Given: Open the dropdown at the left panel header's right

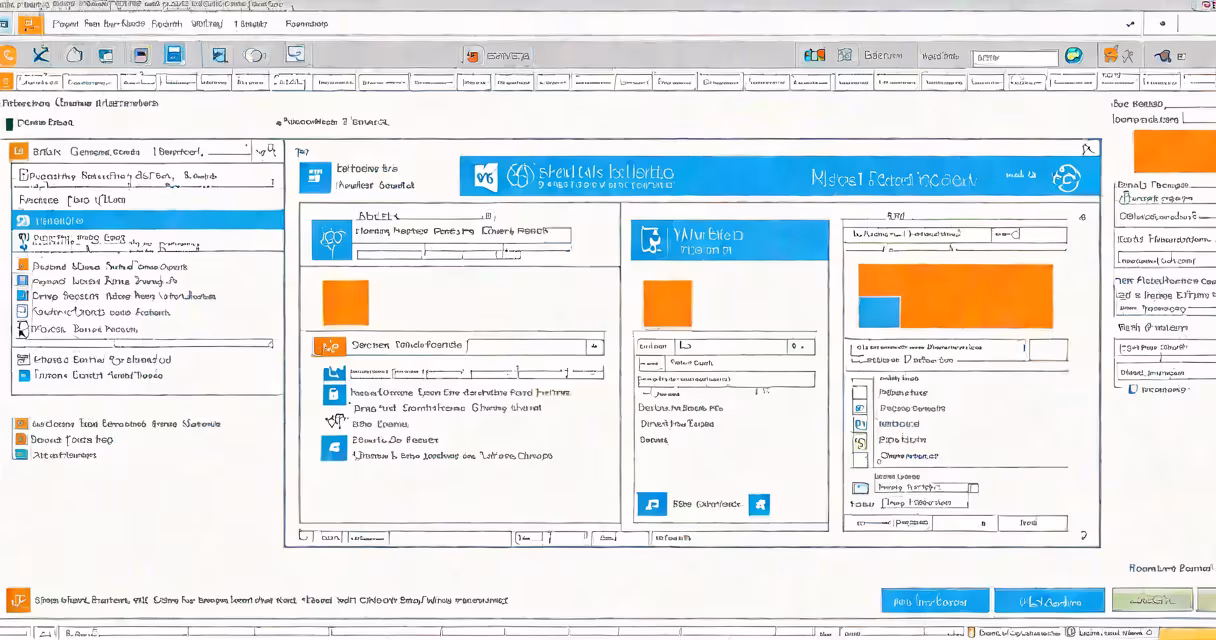Looking at the screenshot, I should (264, 152).
